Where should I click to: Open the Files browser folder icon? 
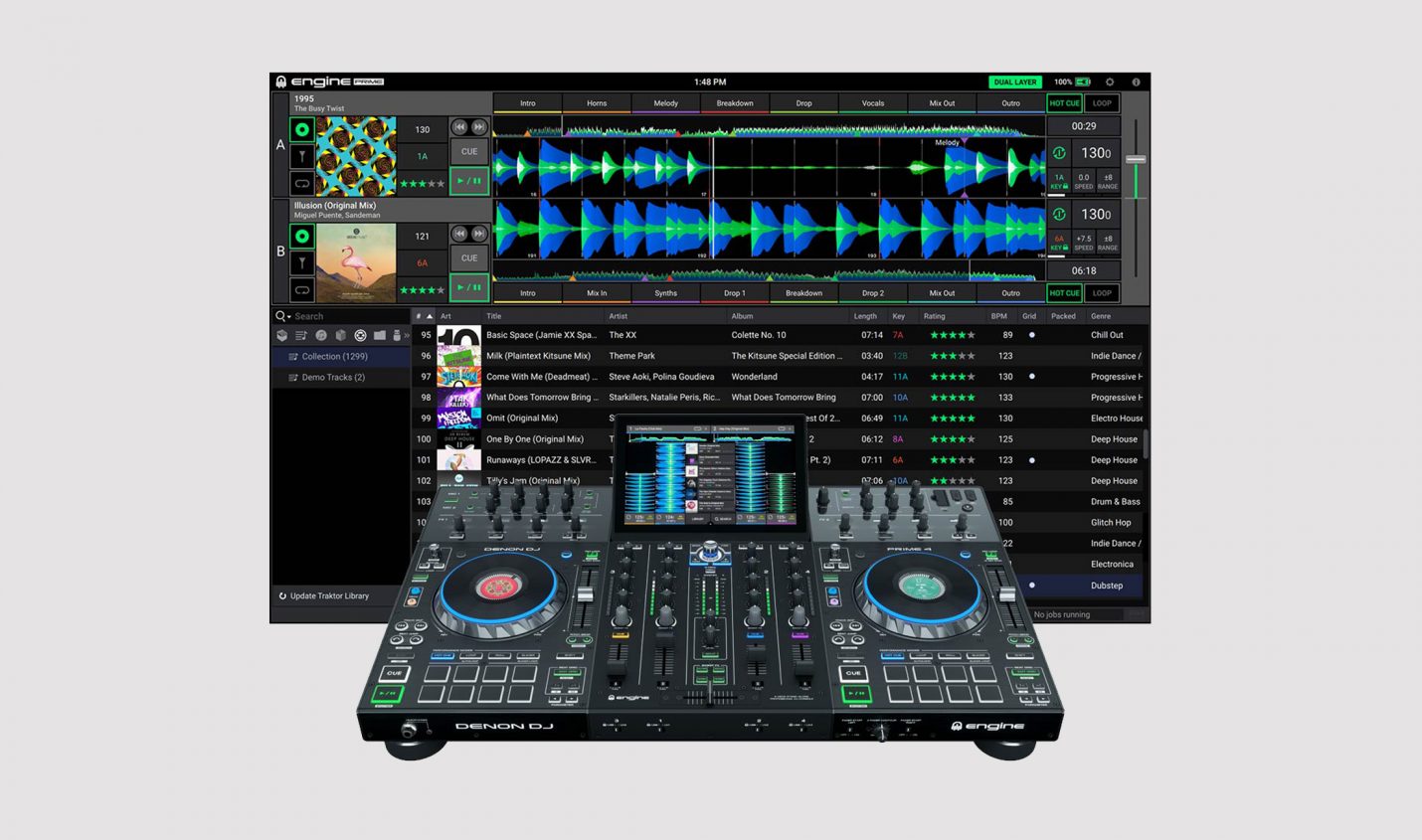[x=381, y=335]
